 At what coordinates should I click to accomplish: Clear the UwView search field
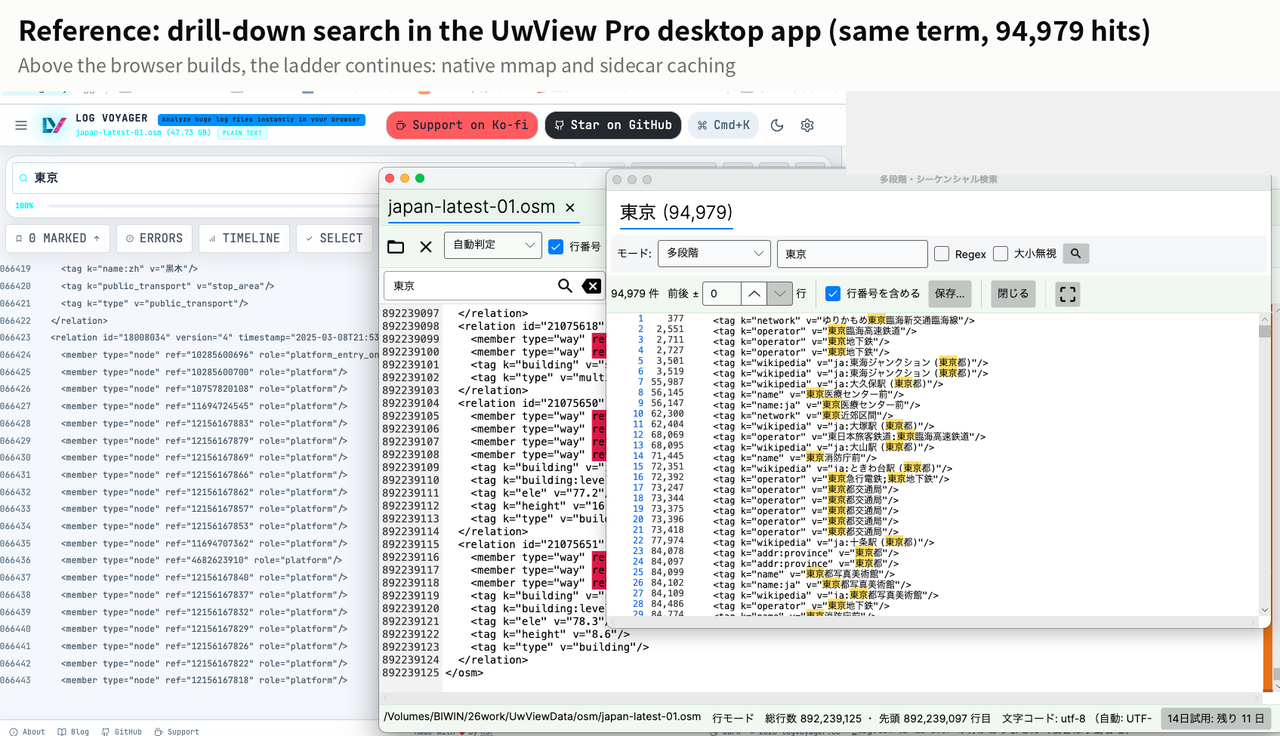592,286
